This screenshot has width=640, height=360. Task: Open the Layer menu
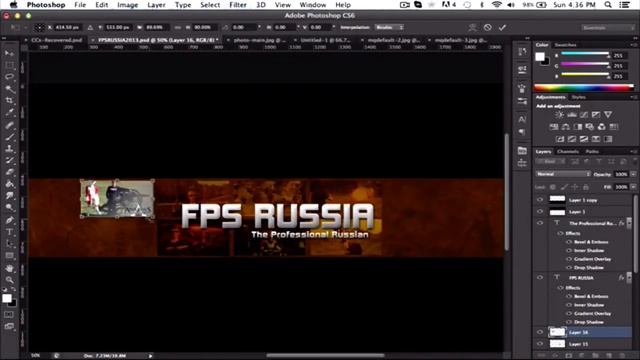click(x=156, y=5)
